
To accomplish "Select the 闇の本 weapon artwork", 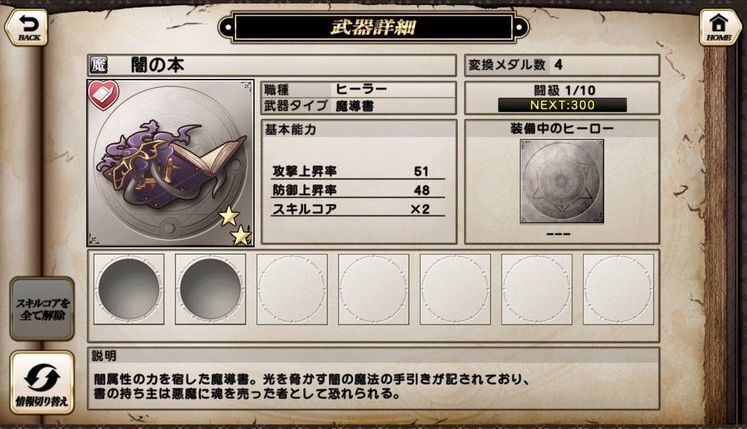I will point(171,163).
